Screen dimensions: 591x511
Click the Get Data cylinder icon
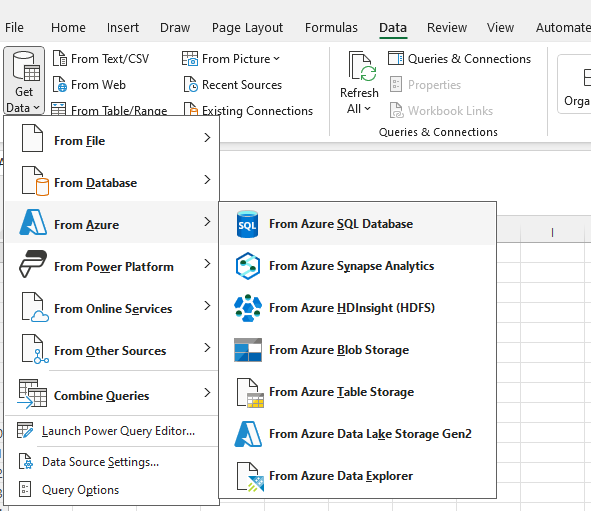tap(26, 67)
